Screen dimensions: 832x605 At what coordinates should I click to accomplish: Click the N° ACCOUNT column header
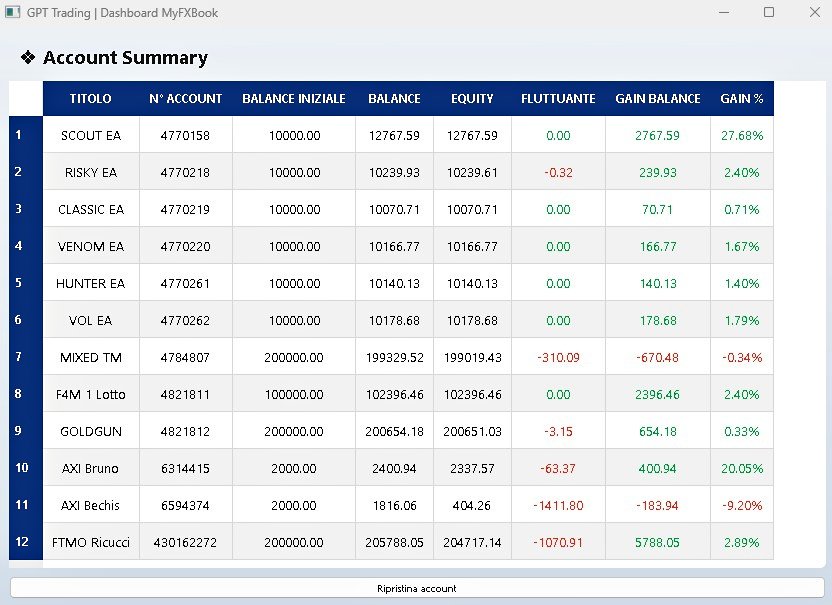186,99
